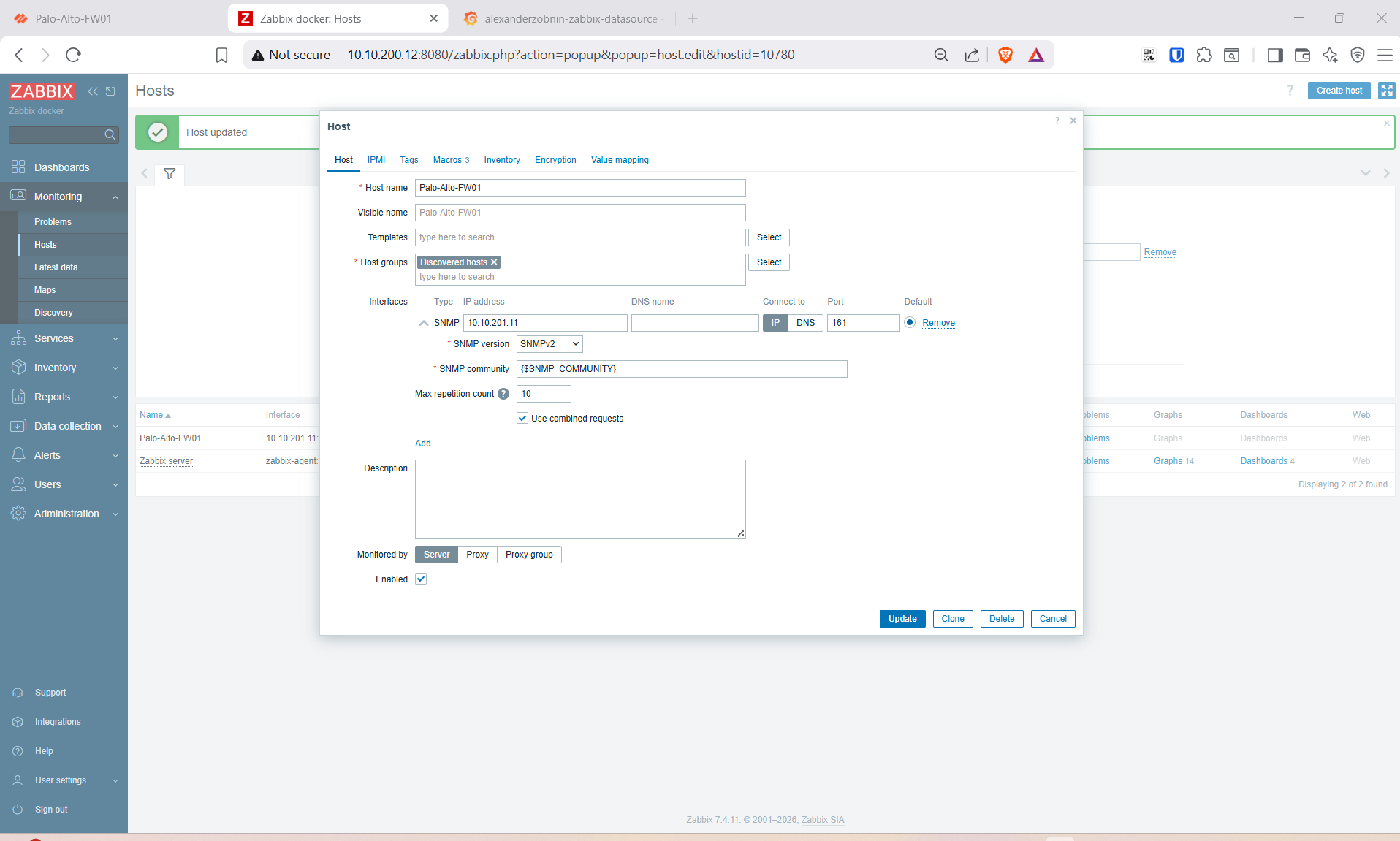Expand the Inventory sidebar menu
The image size is (1400, 841).
pyautogui.click(x=64, y=368)
